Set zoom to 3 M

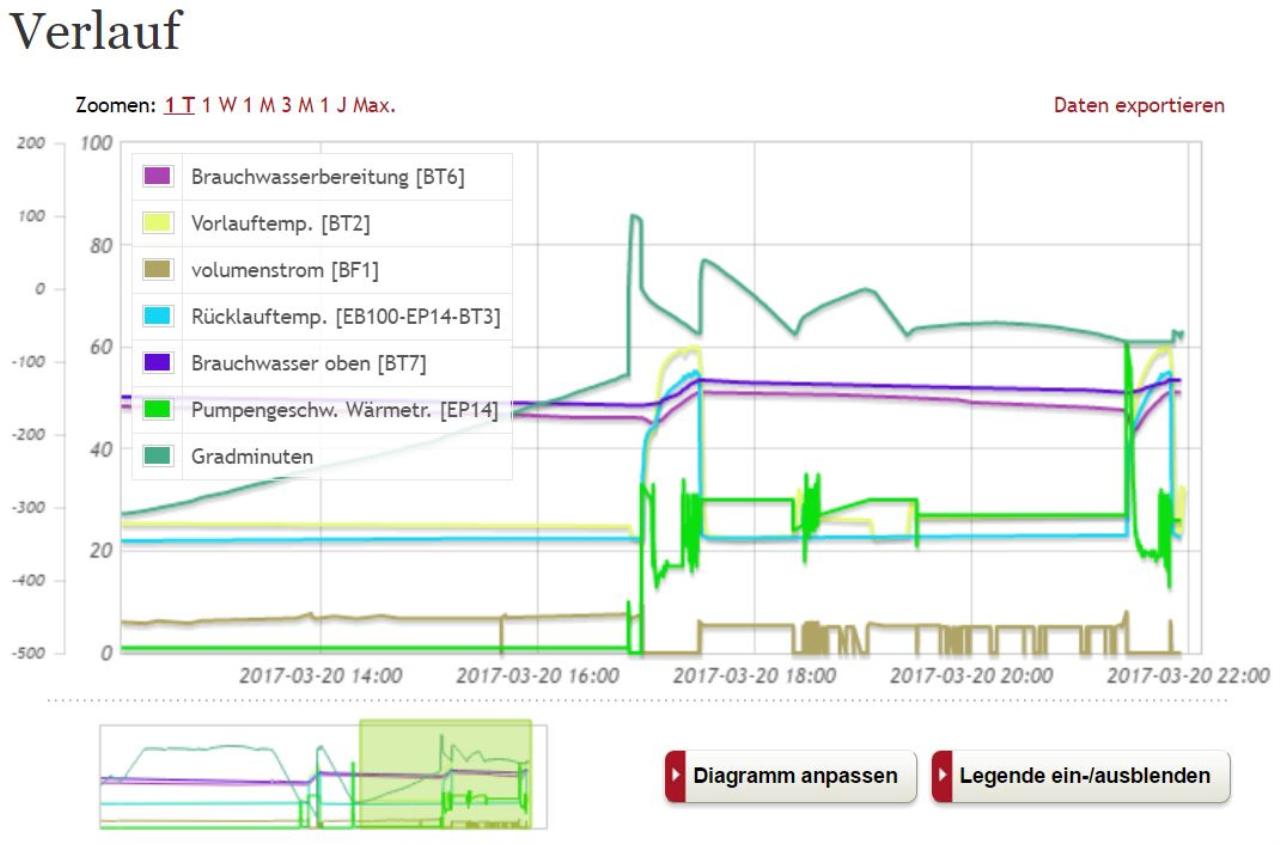[298, 105]
